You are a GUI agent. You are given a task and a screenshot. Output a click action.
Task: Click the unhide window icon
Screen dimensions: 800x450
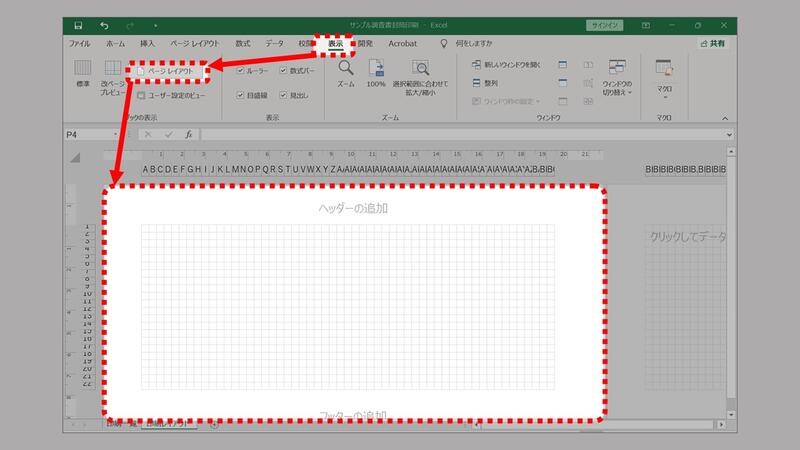coord(563,101)
